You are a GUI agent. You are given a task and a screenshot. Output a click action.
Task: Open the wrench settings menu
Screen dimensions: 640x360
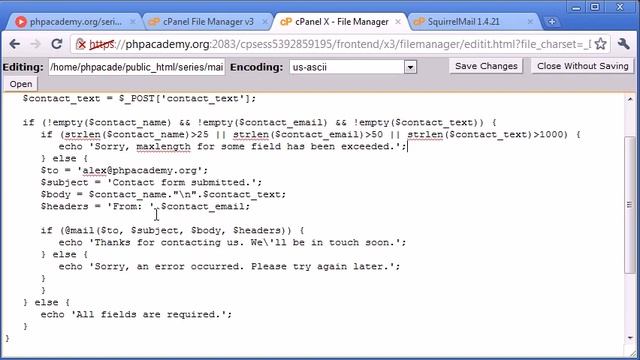(x=624, y=44)
